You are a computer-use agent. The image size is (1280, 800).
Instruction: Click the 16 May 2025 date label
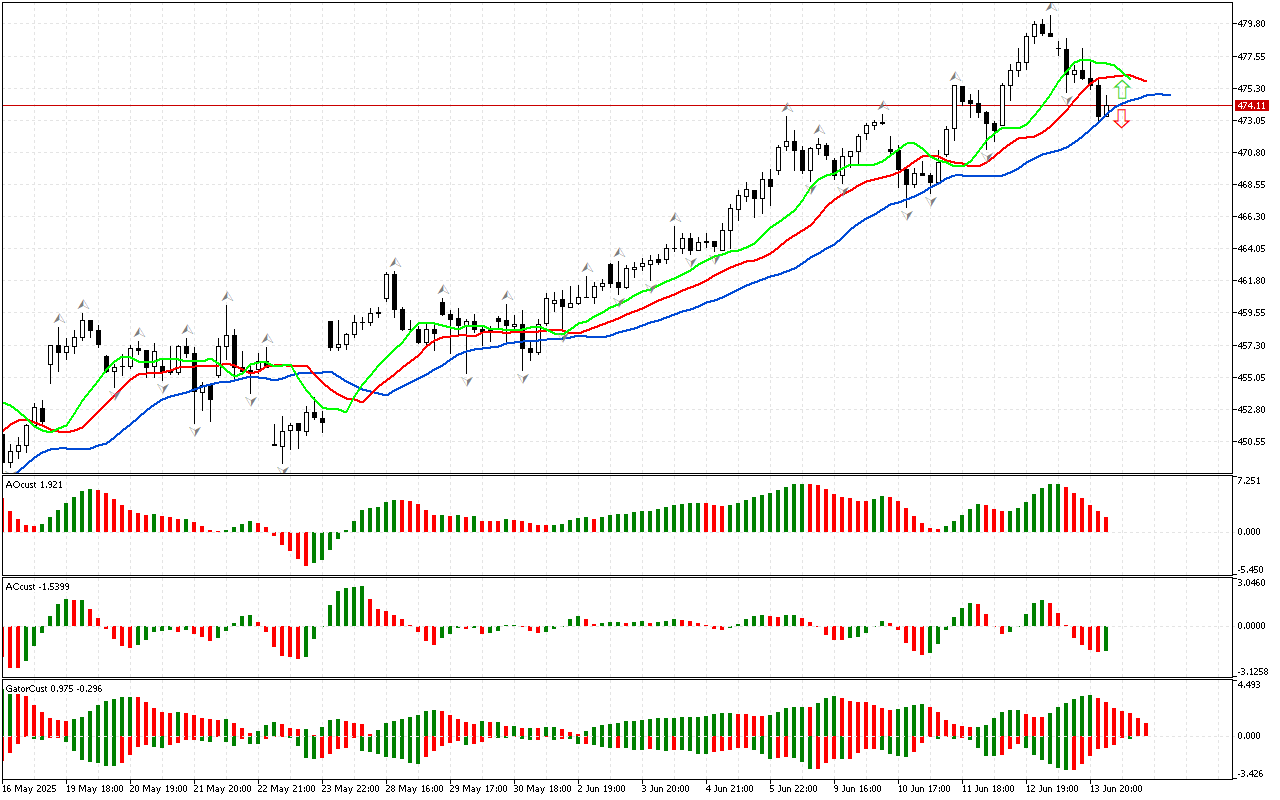click(30, 788)
